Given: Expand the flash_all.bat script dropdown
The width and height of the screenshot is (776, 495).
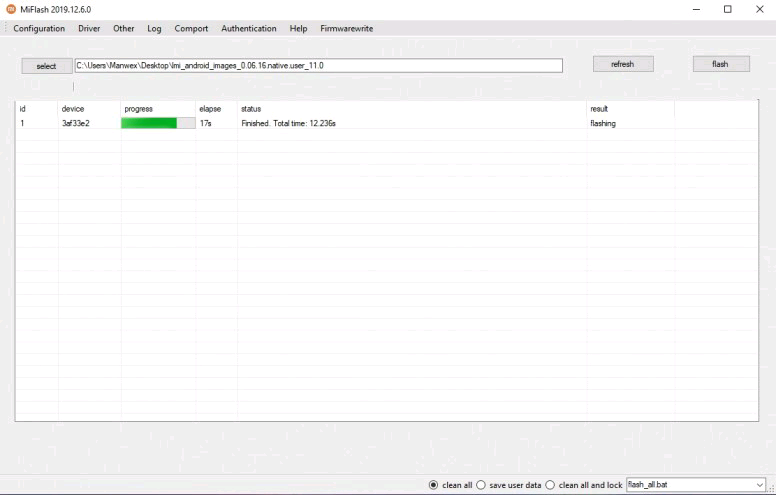Looking at the screenshot, I should tap(758, 485).
